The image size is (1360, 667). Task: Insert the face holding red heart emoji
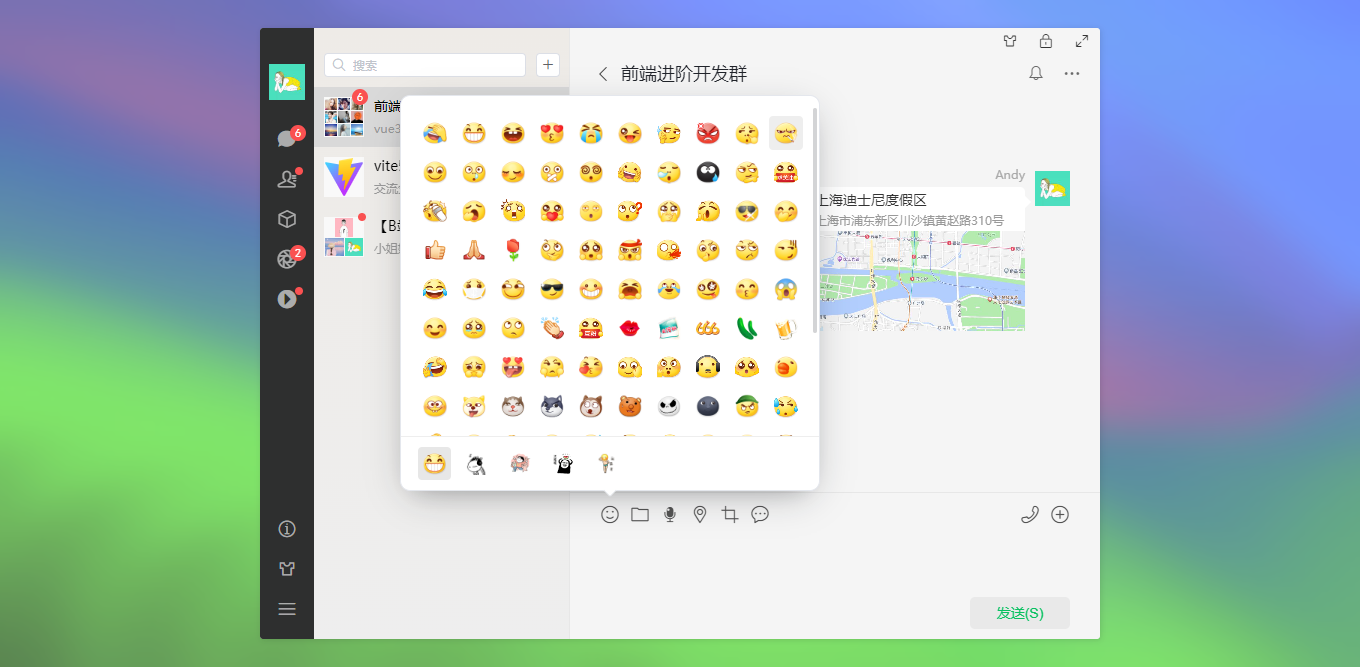point(552,211)
